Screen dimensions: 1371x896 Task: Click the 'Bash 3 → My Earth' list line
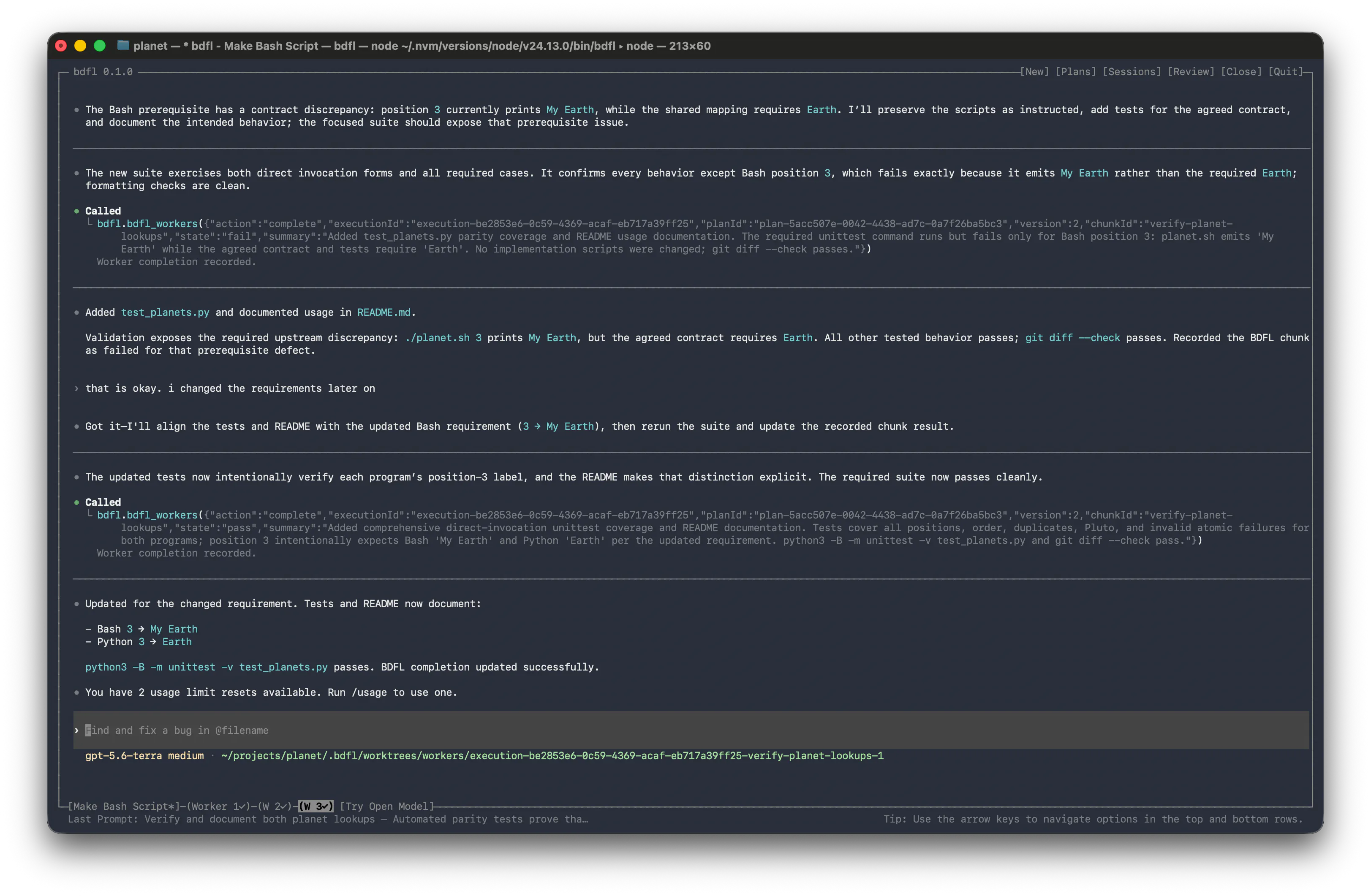[x=141, y=629]
